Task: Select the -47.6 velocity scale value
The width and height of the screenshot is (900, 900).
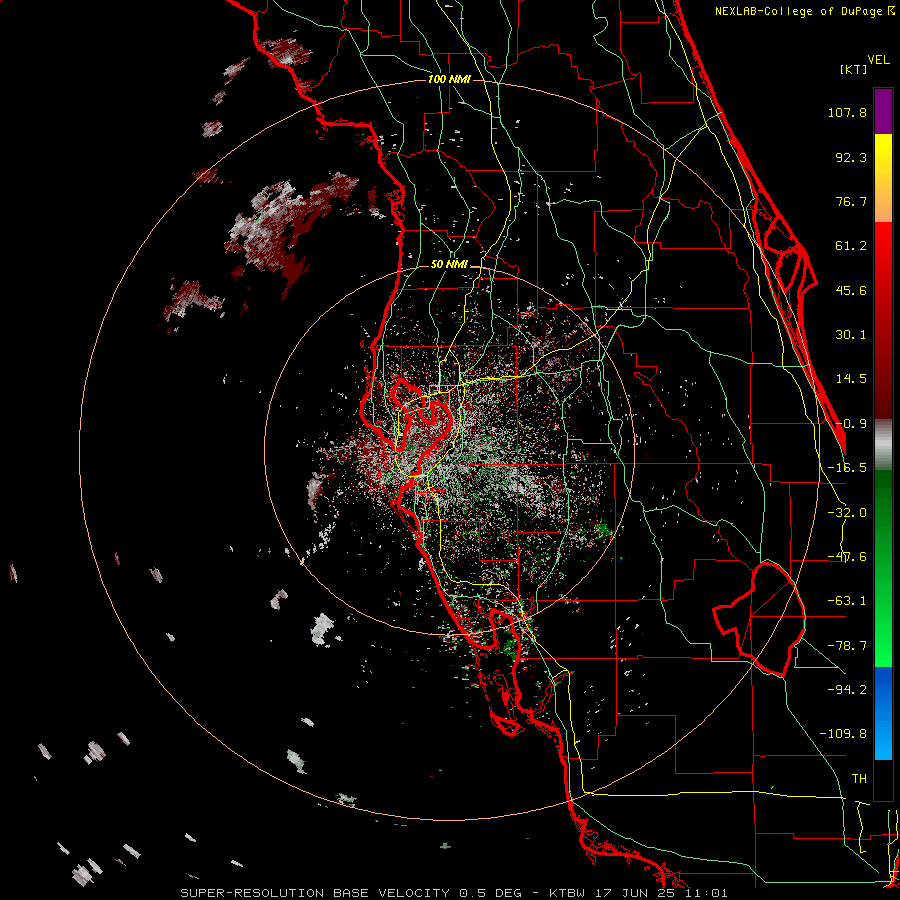Action: pos(847,557)
